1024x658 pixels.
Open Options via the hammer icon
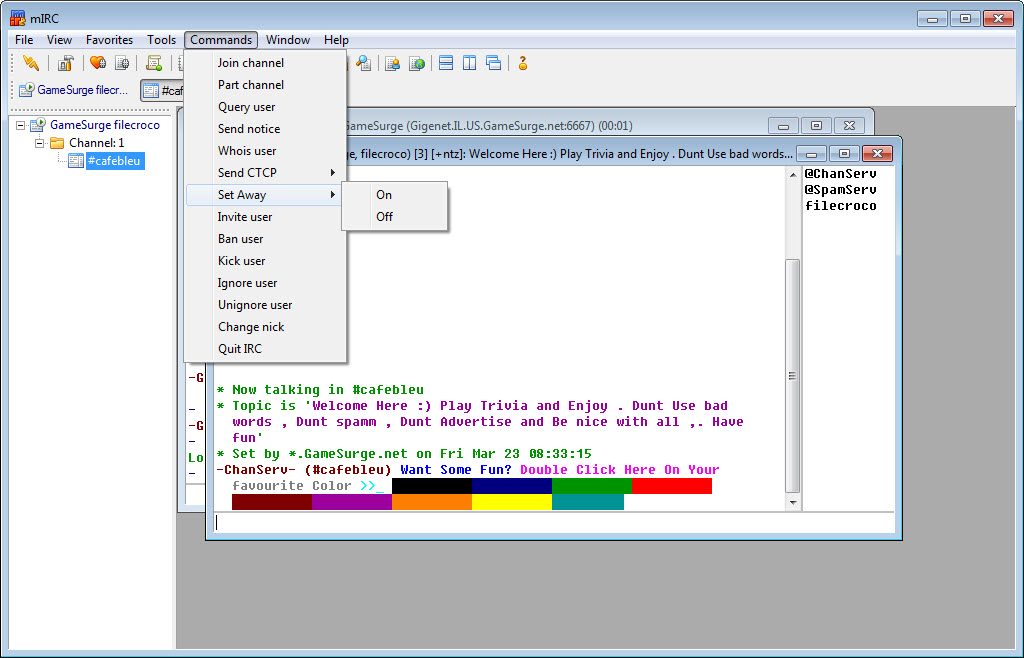pos(65,63)
